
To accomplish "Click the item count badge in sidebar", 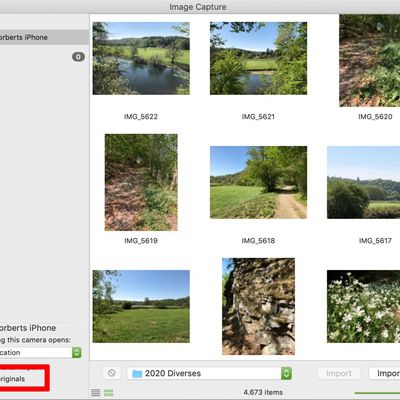I will [x=78, y=57].
